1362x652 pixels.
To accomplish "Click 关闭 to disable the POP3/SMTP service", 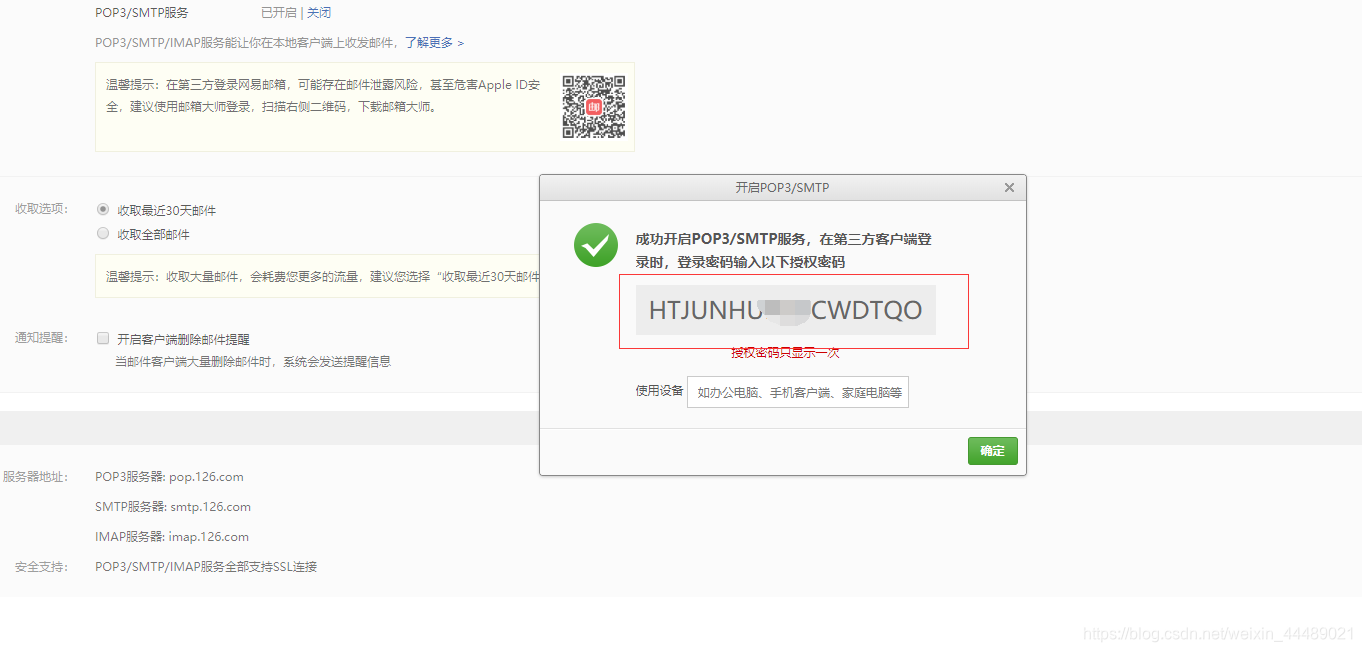I will pos(319,12).
